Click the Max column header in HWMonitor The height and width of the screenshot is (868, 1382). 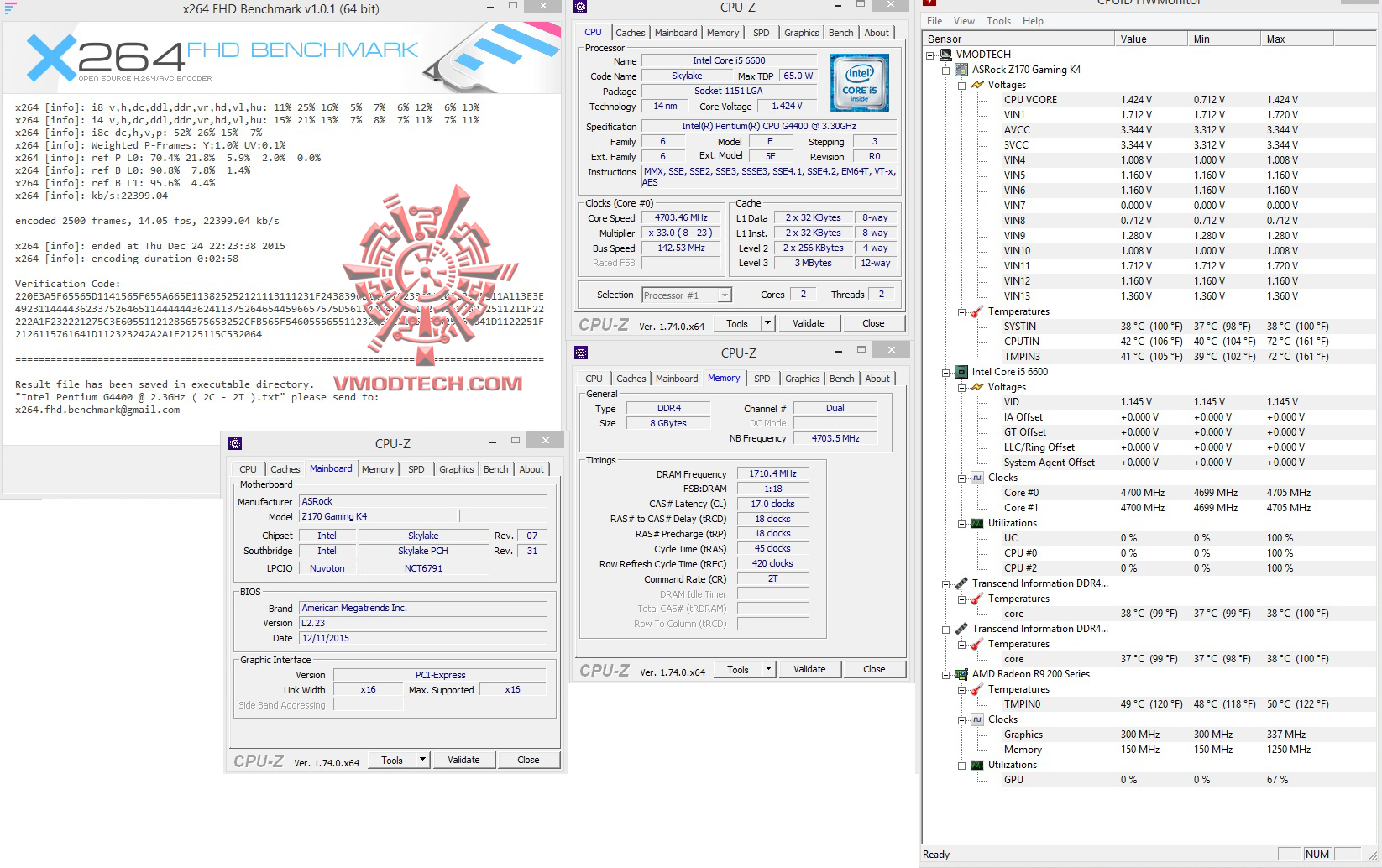1296,39
